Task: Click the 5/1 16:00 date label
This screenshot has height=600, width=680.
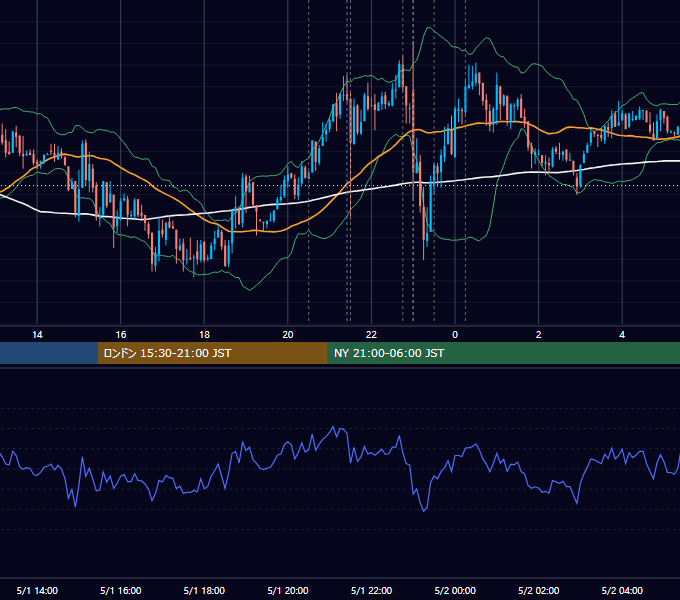Action: click(x=121, y=590)
